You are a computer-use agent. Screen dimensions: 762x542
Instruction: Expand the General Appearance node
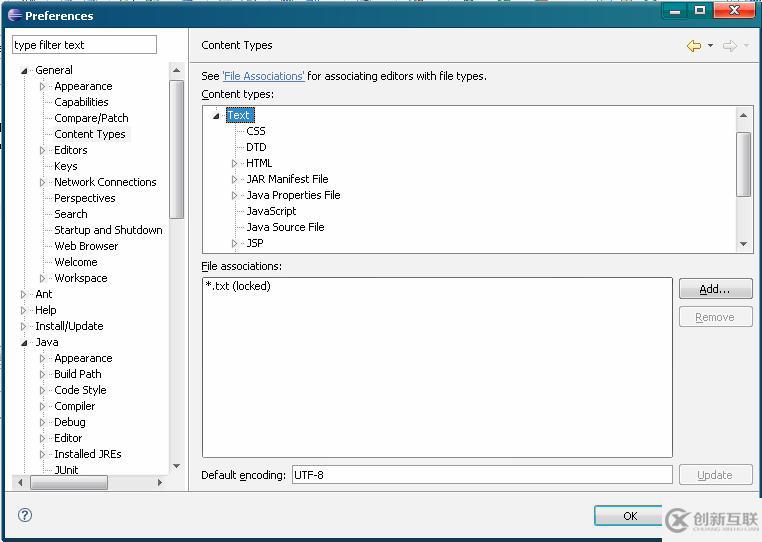[x=43, y=87]
